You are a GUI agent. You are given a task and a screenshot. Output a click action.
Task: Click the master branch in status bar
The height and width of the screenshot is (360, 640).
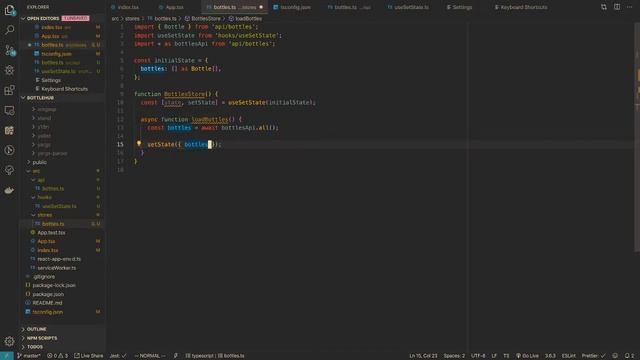(29, 356)
